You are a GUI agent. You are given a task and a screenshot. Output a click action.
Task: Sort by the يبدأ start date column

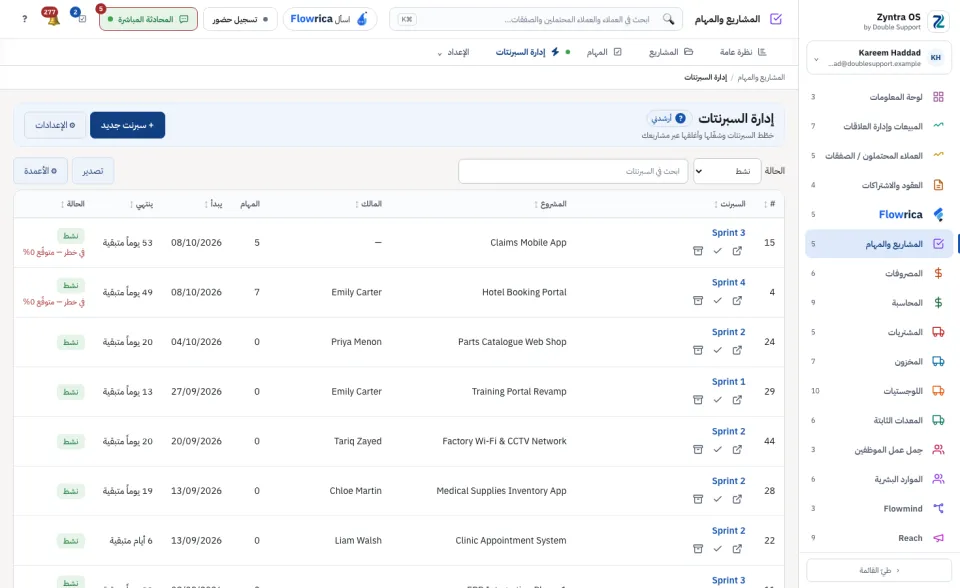click(x=214, y=204)
